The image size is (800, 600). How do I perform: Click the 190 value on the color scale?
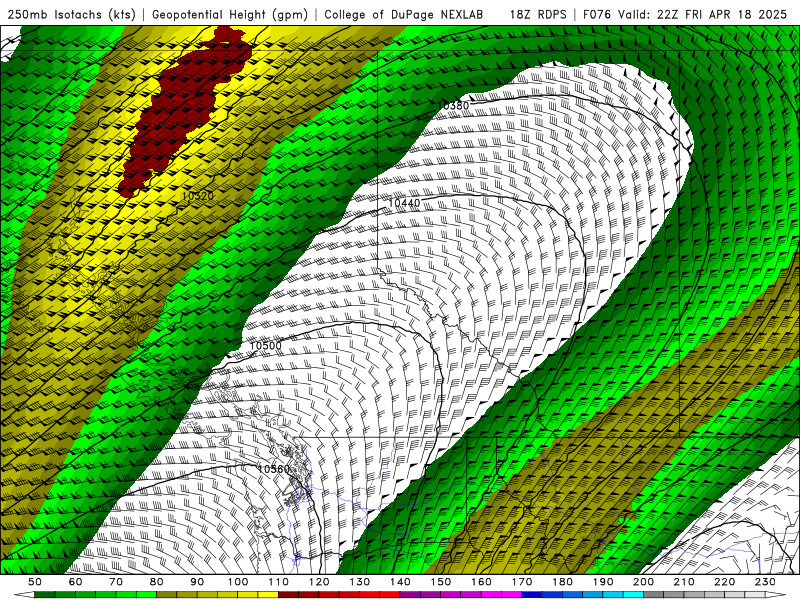pos(604,582)
